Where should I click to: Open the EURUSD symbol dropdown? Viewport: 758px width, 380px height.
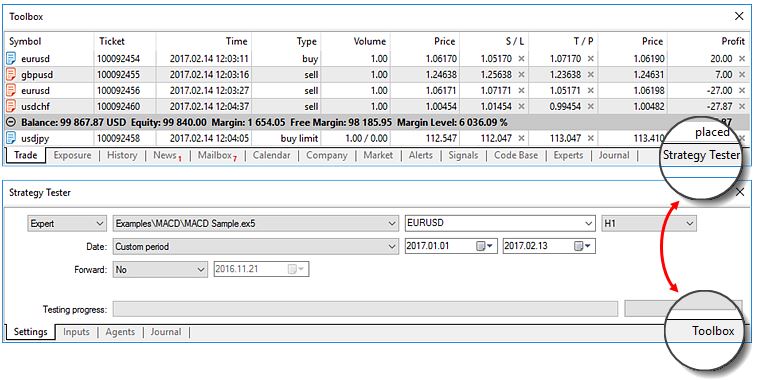tap(500, 223)
